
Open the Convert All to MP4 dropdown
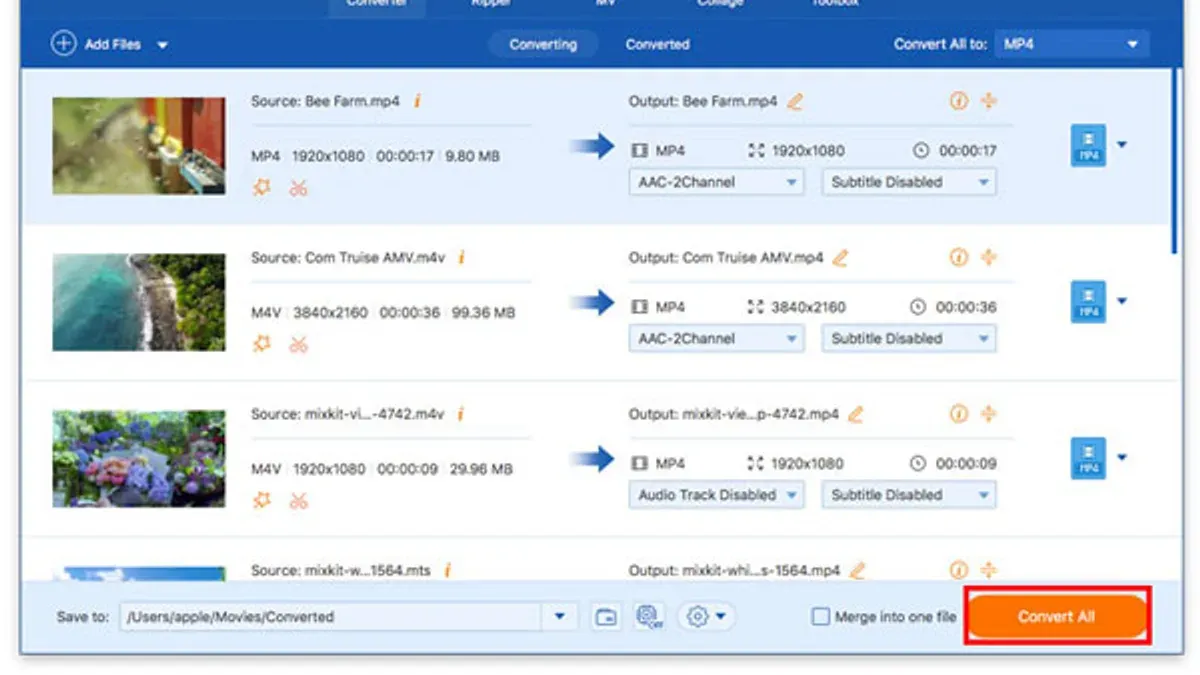(1072, 44)
